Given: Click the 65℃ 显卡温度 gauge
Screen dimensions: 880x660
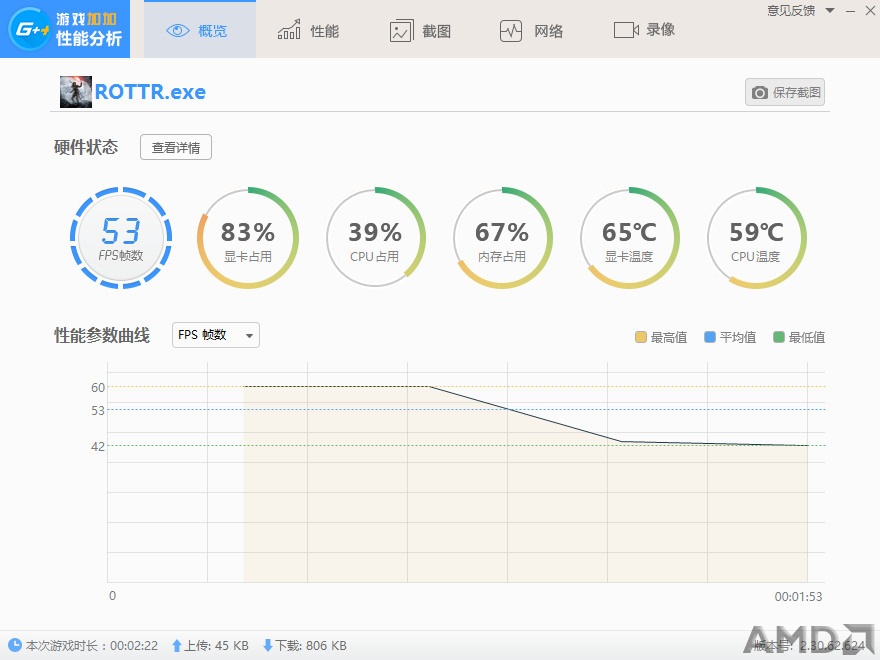Looking at the screenshot, I should pos(629,238).
